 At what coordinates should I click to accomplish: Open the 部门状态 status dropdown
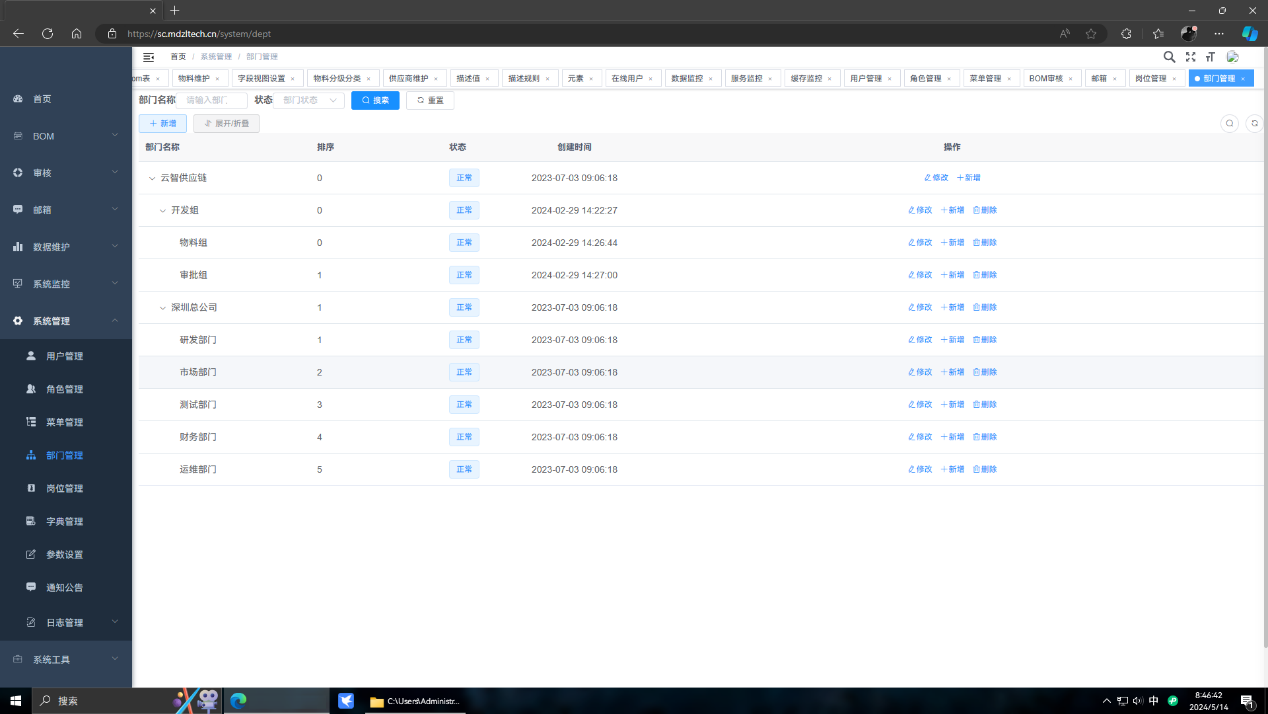[309, 100]
